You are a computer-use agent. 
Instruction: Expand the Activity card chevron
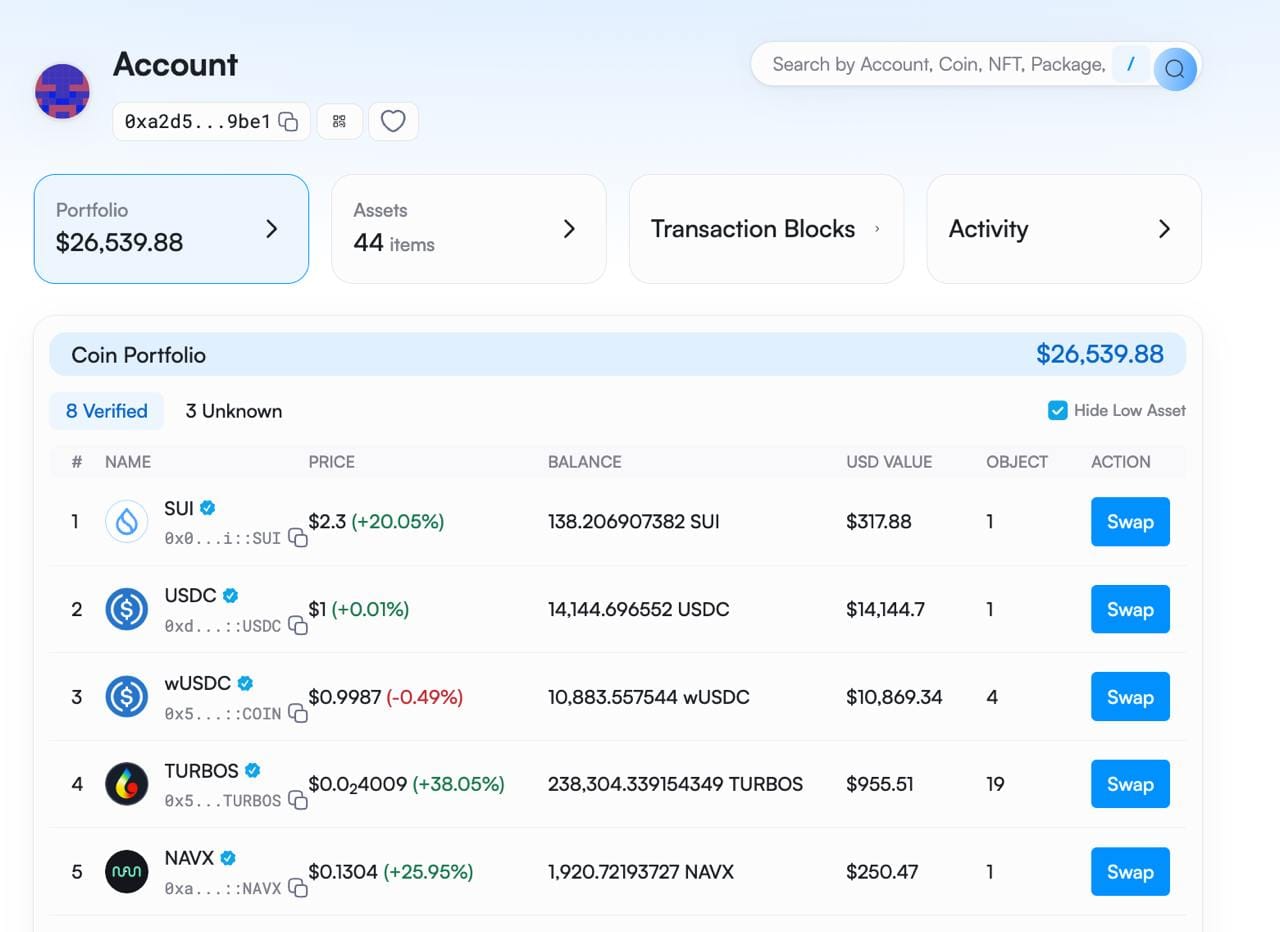point(1164,229)
